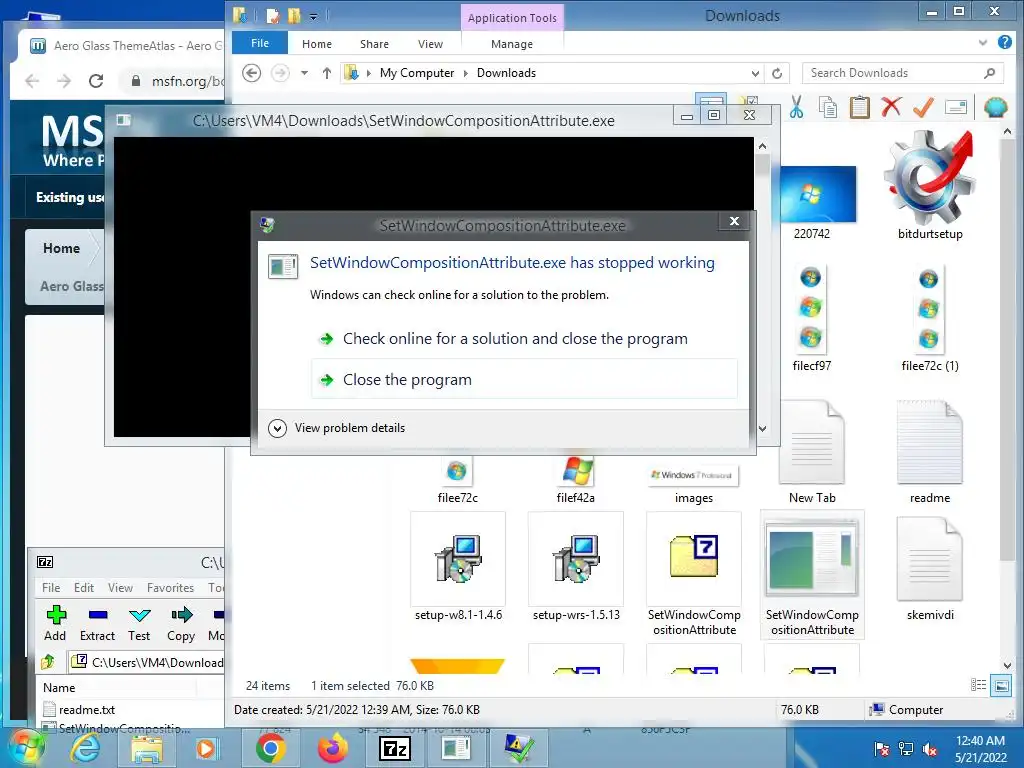This screenshot has width=1024, height=768.
Task: Click the 7-Zip Copy icon
Action: pos(182,615)
